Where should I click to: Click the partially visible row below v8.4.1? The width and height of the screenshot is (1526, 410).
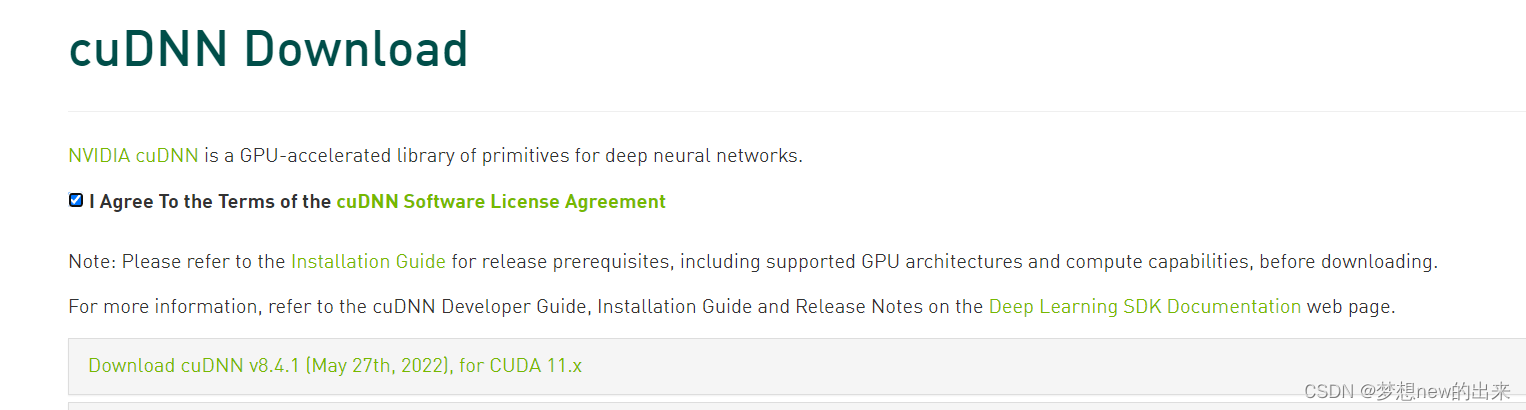[x=797, y=406]
